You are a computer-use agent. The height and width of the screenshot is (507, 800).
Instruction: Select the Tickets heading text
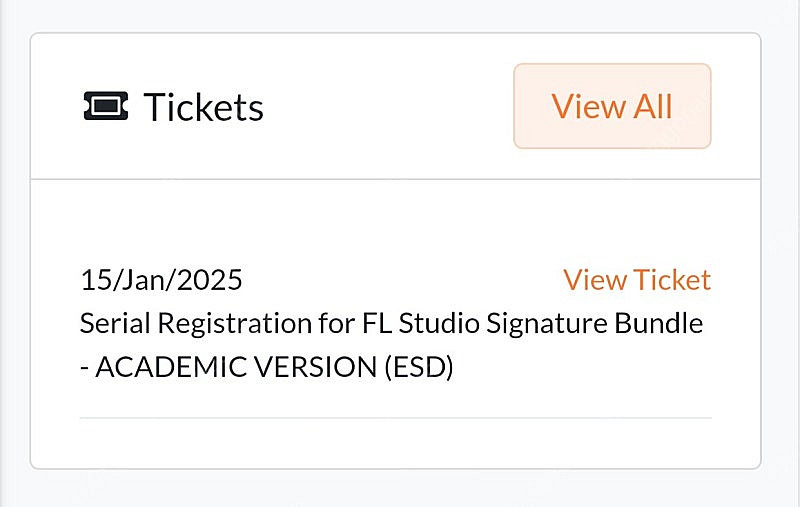(x=204, y=107)
